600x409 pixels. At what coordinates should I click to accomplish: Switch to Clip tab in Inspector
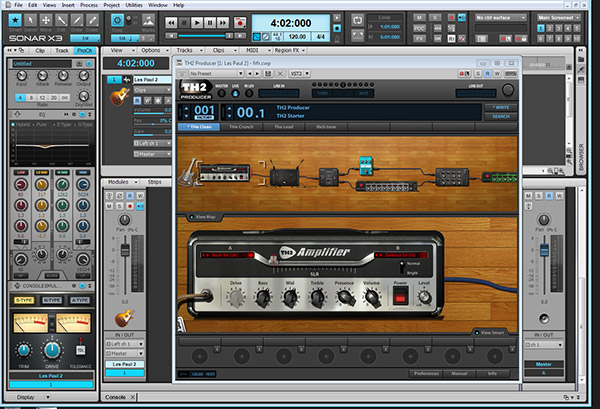(x=40, y=51)
